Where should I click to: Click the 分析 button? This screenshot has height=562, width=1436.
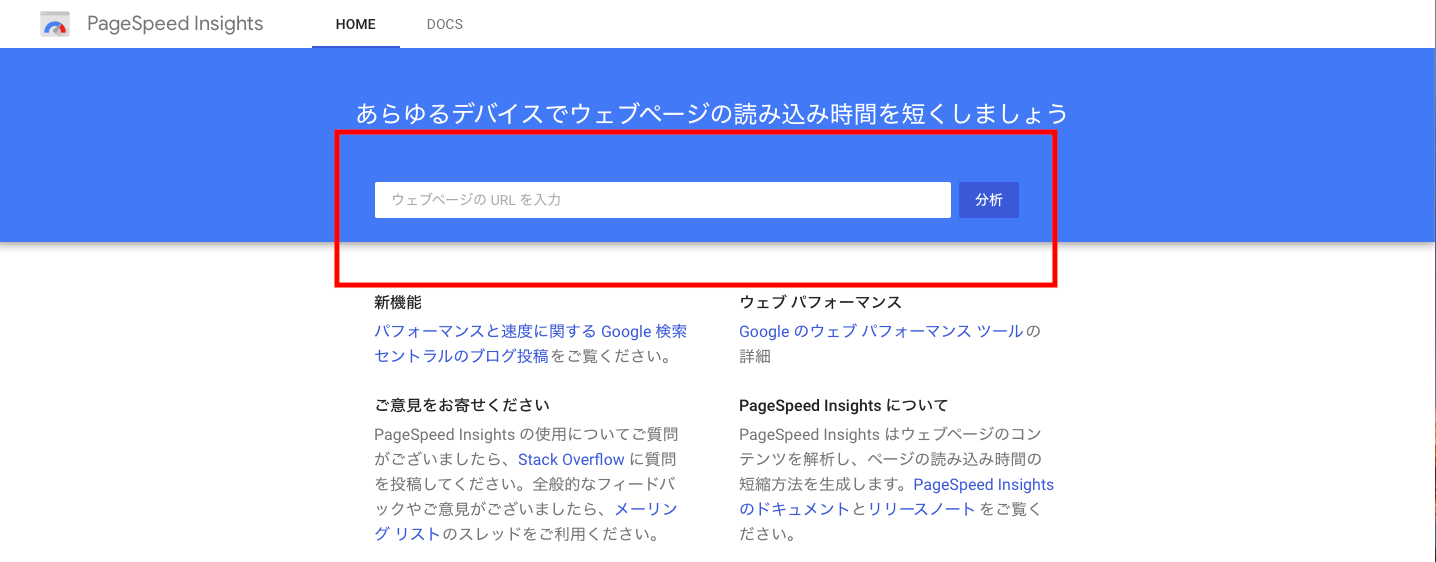pos(989,200)
